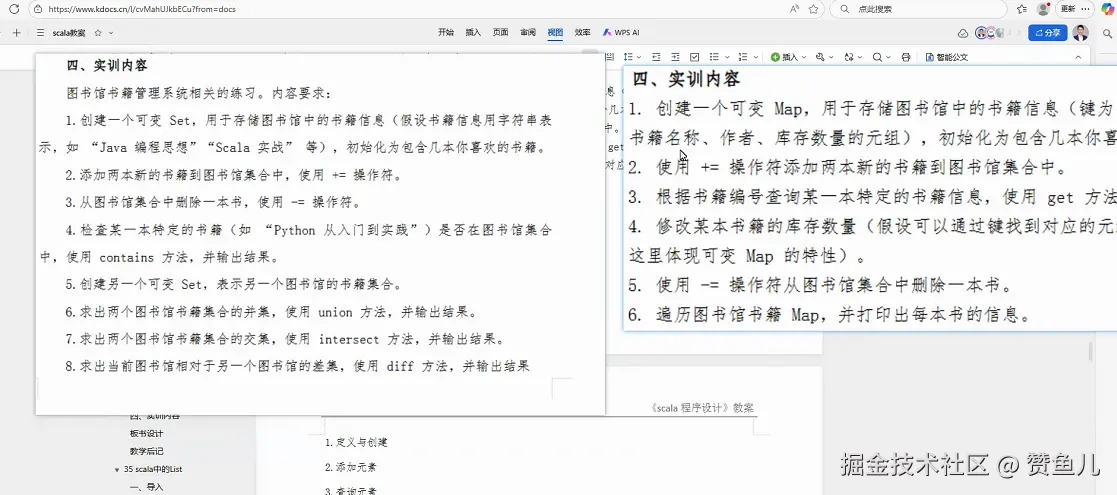Click the numbered list icon
Screen dimensions: 1117x495
click(743, 57)
